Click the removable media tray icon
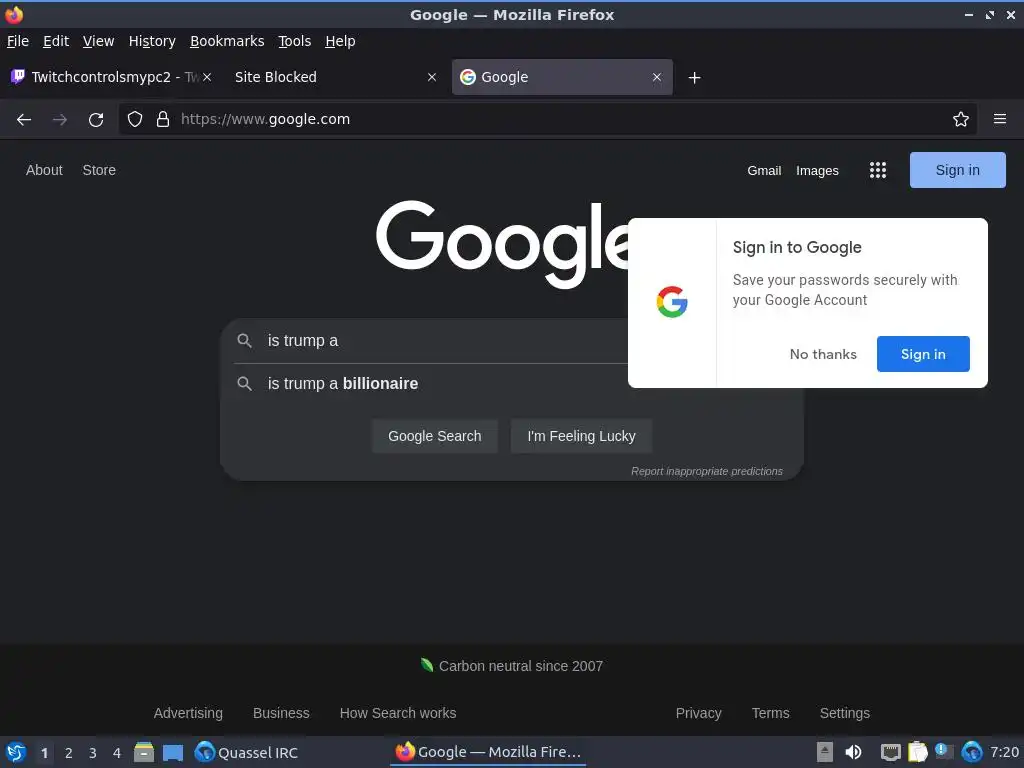Screen dimensions: 1024x768 pos(825,752)
